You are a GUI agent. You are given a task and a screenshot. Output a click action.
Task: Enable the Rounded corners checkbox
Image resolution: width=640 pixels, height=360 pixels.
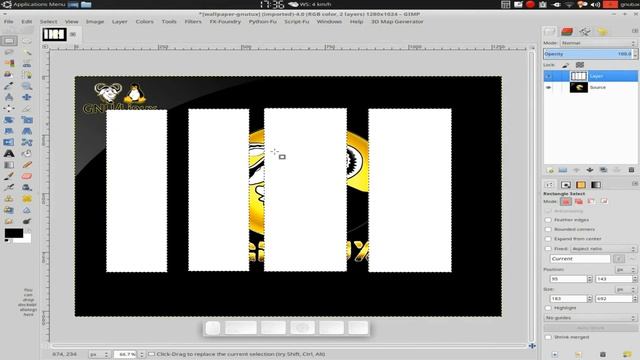(548, 229)
